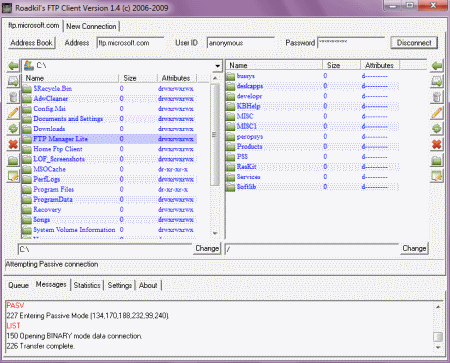450x363 pixels.
Task: Click the User ID input field
Action: [x=240, y=43]
